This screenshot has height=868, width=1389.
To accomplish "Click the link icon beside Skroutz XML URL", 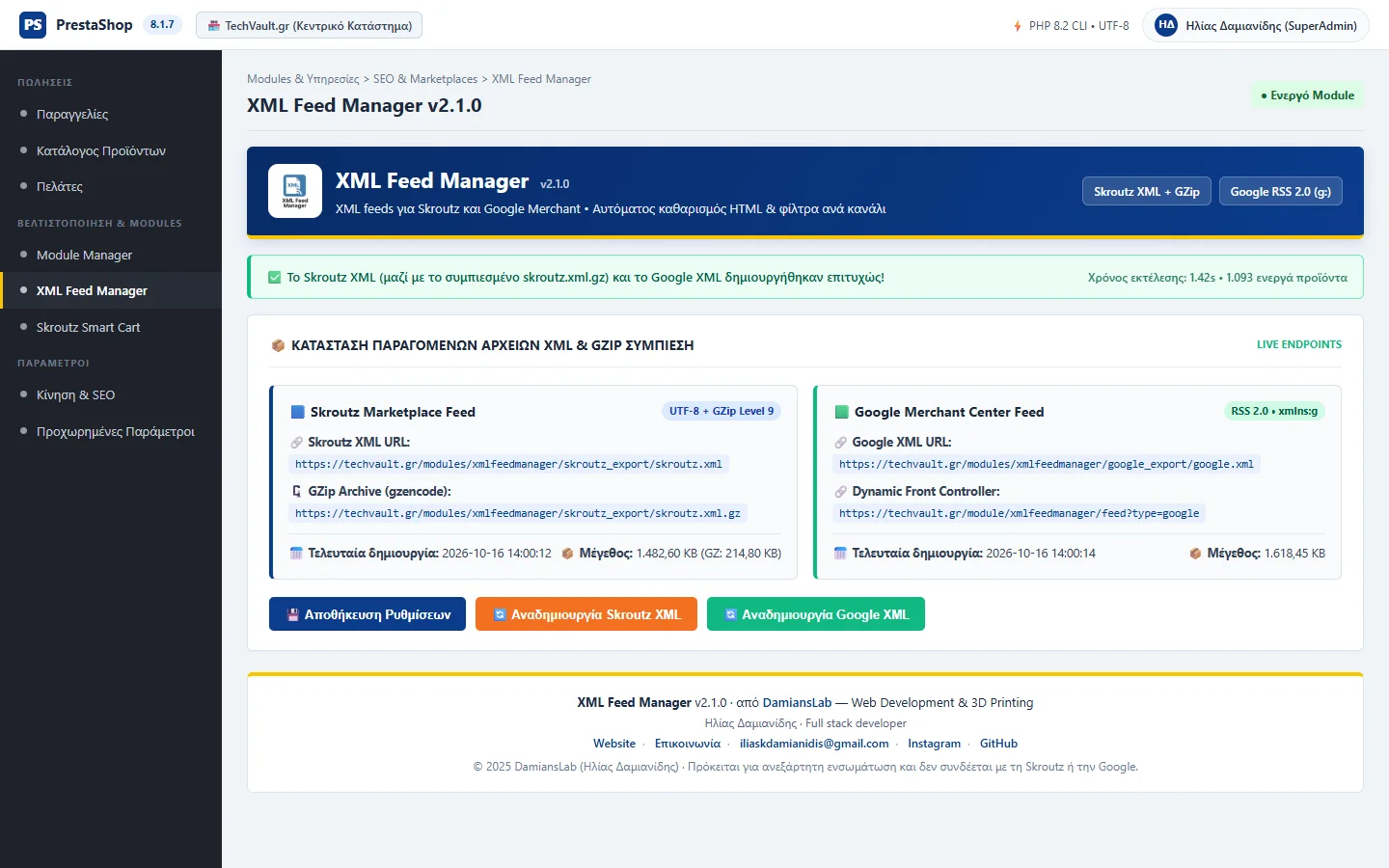I will click(x=297, y=443).
